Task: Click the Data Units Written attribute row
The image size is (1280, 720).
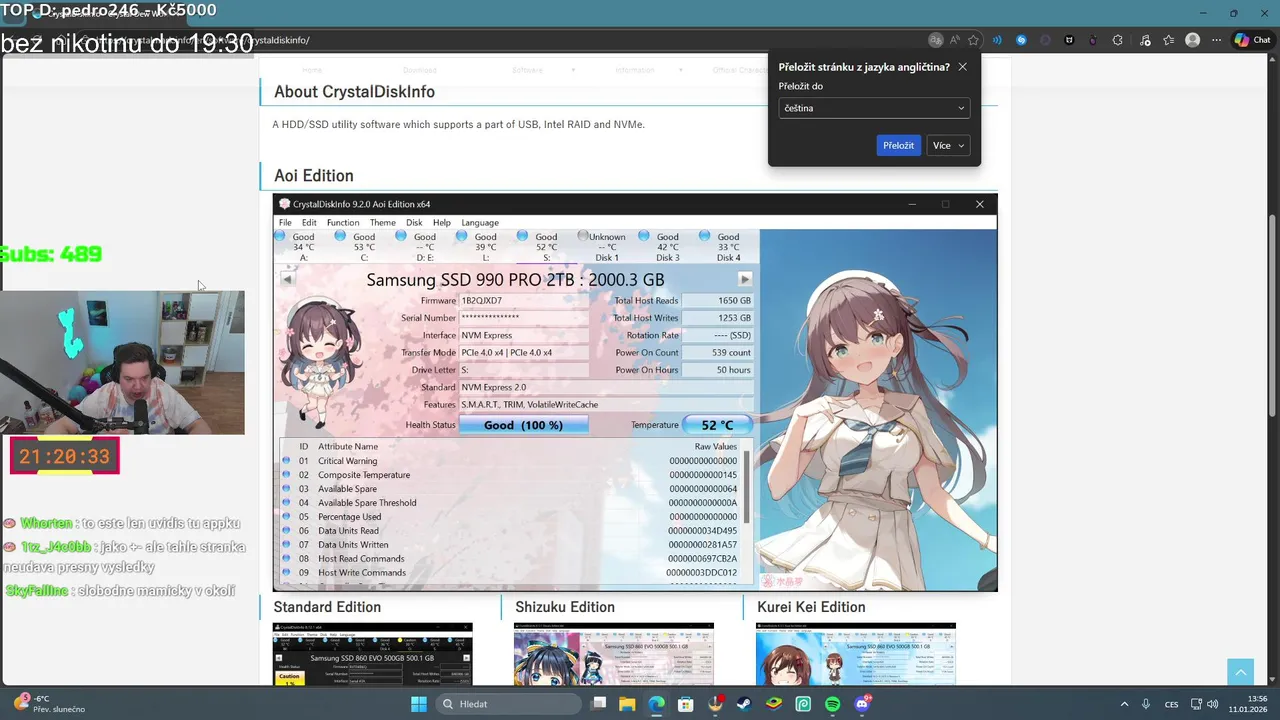Action: [511, 545]
